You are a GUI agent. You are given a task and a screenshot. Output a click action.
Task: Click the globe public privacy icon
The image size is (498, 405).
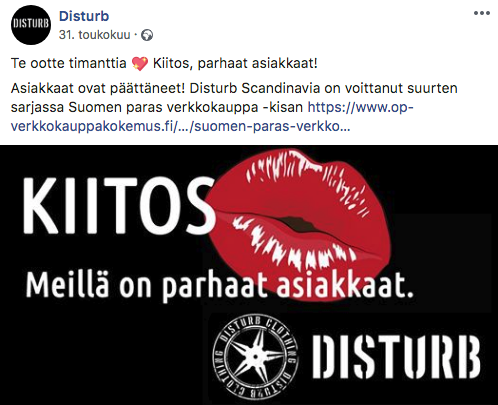(147, 35)
